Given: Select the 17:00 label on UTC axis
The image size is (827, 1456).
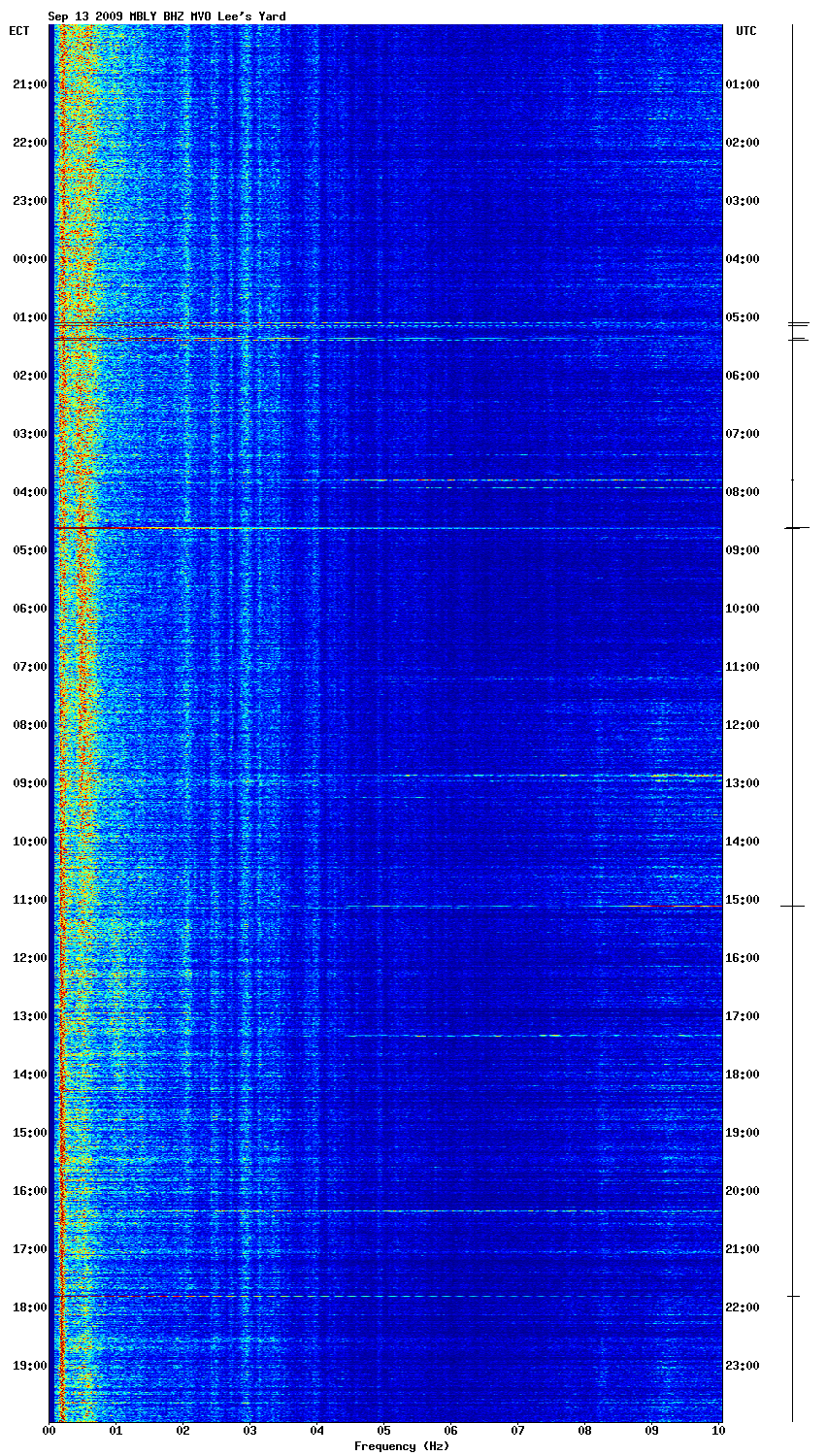Looking at the screenshot, I should pos(743,1016).
